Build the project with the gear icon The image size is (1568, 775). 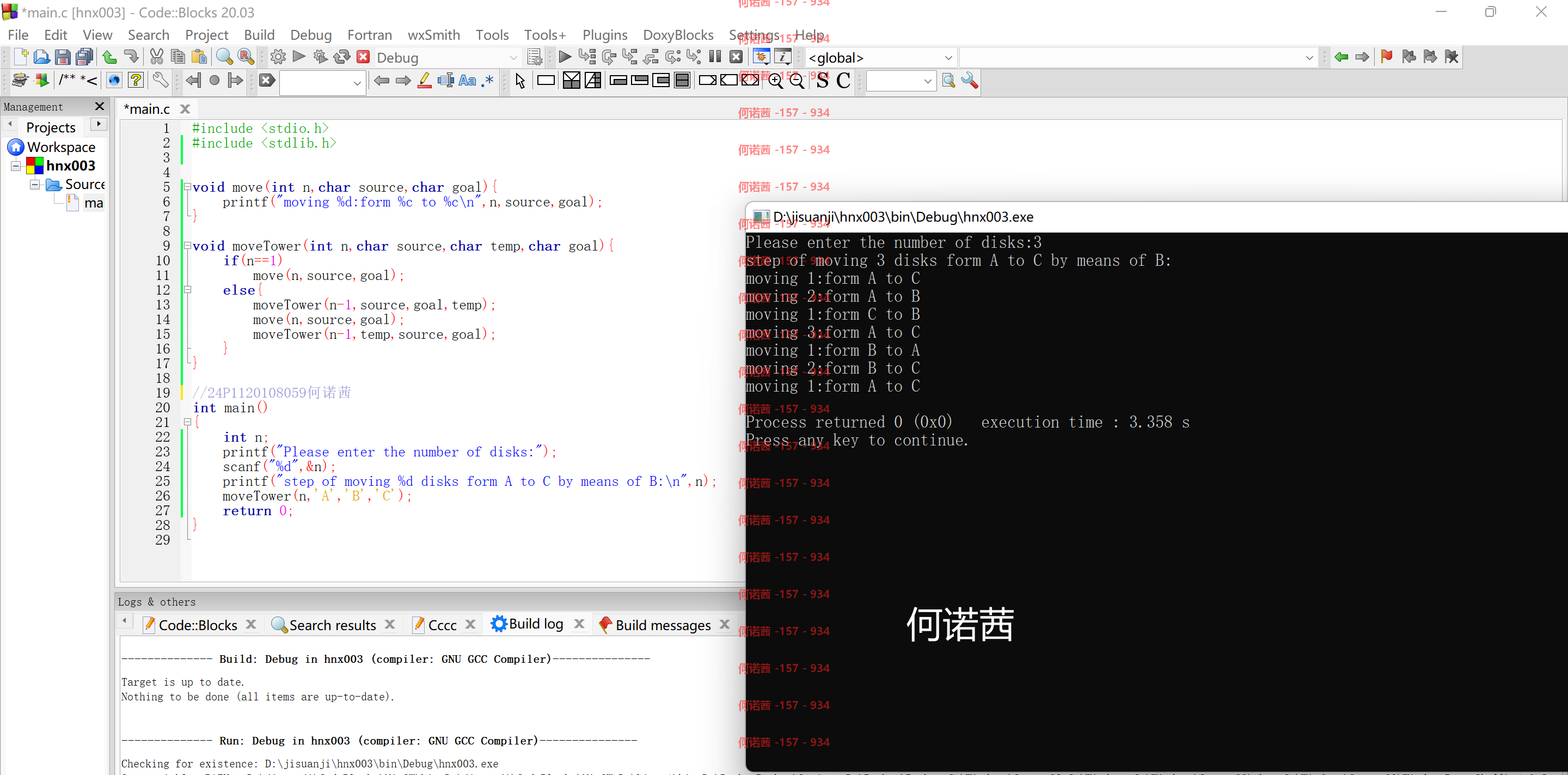[x=278, y=57]
